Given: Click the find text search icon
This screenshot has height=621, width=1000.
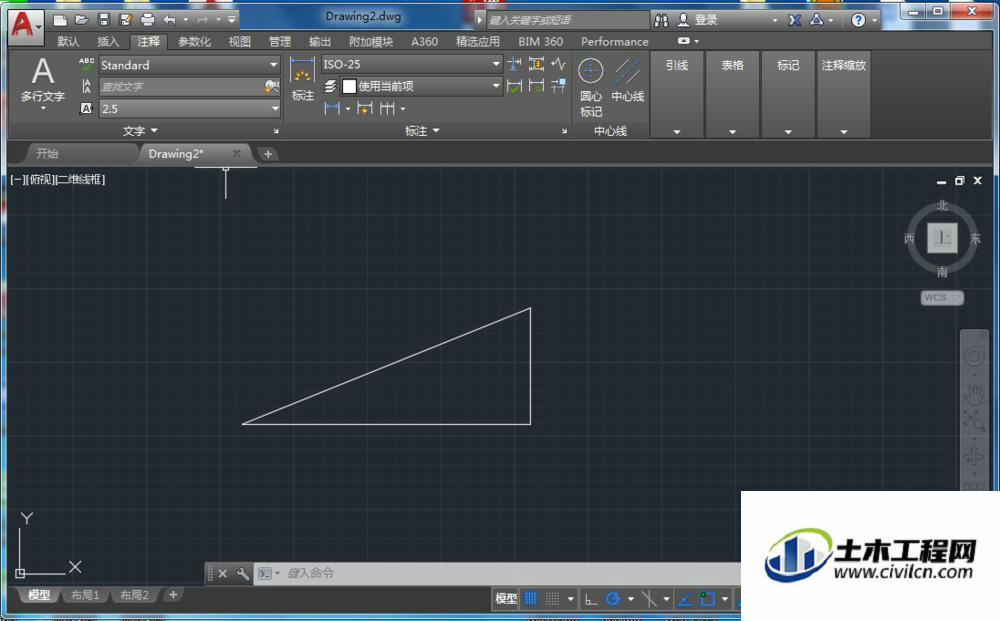Looking at the screenshot, I should coord(272,86).
